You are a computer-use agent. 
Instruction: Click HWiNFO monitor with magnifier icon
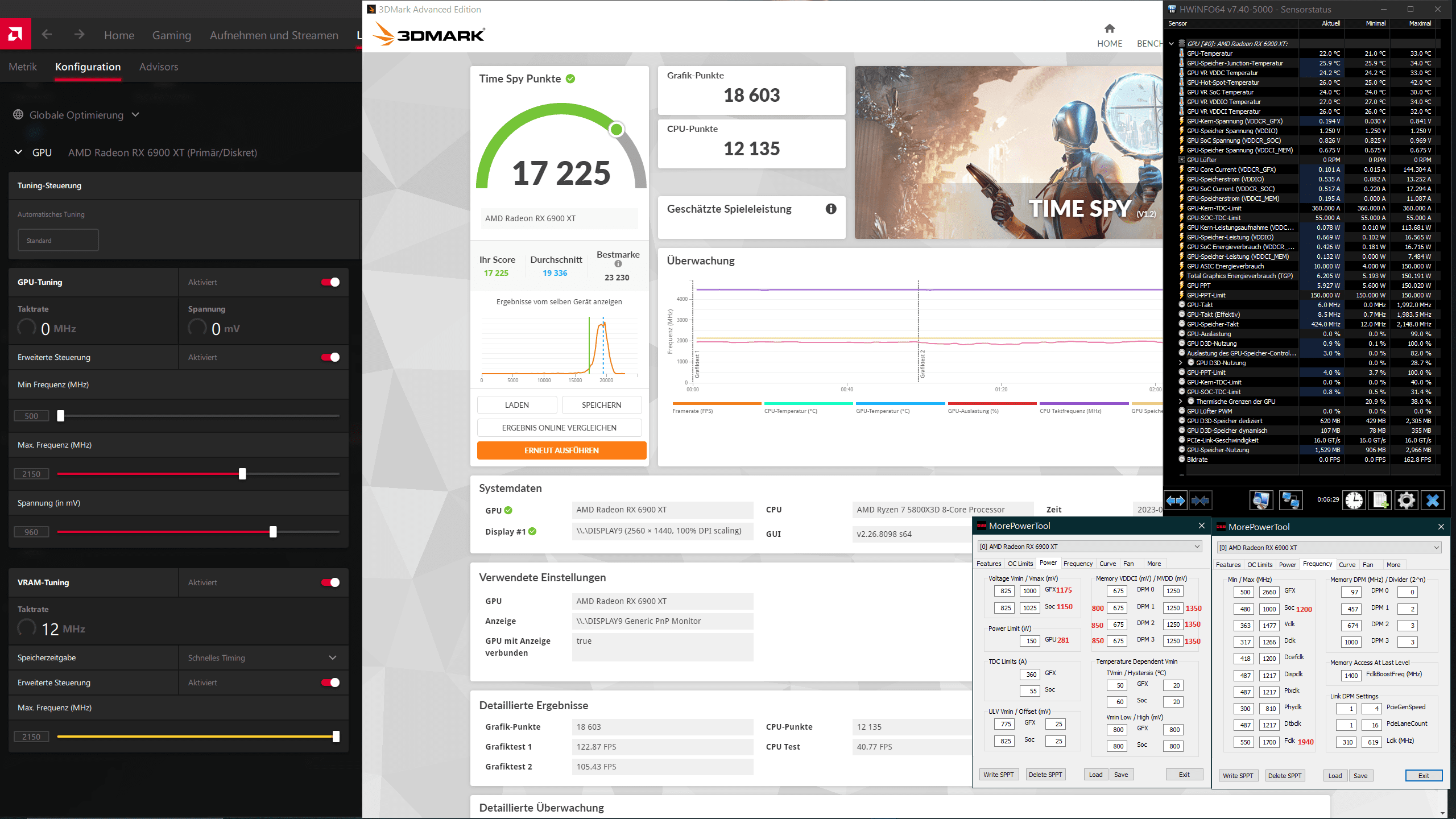(x=1261, y=500)
